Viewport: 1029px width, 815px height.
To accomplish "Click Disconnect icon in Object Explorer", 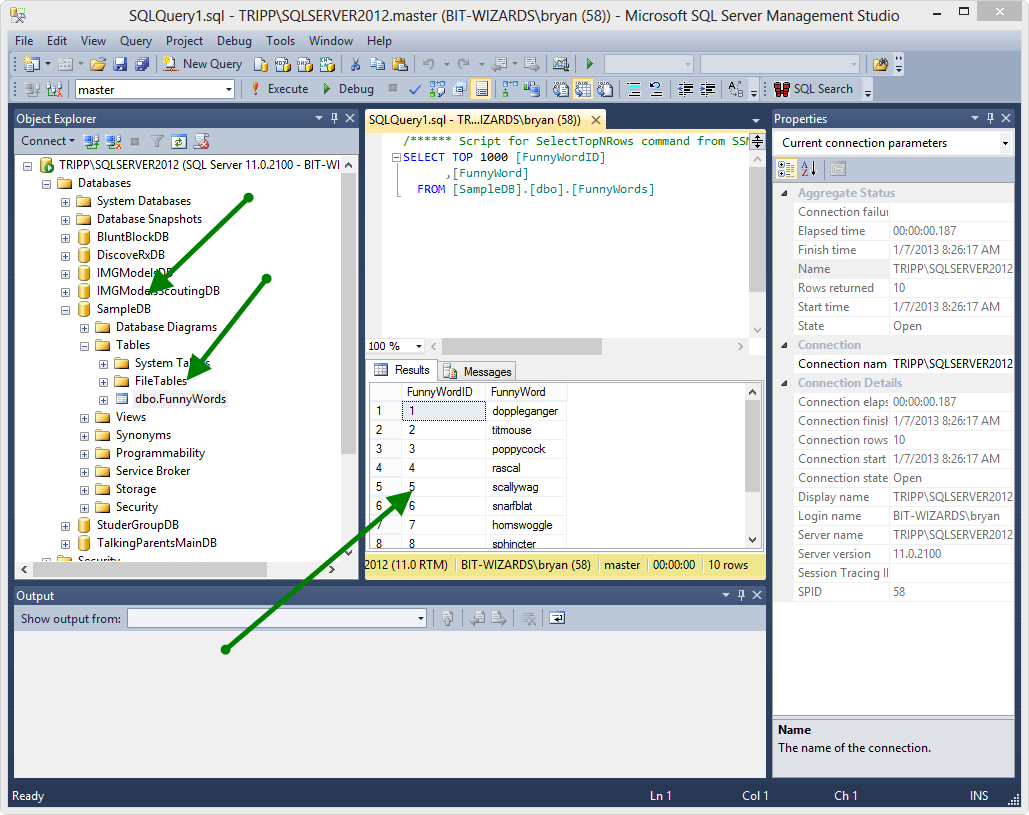I will click(x=114, y=141).
